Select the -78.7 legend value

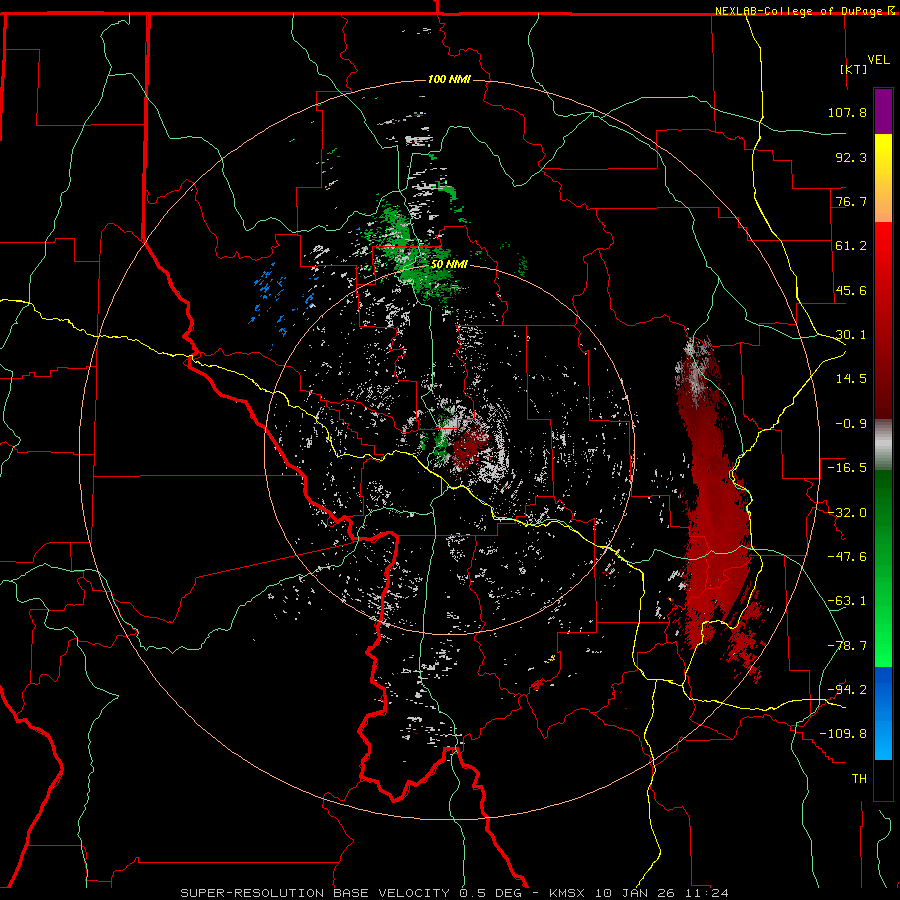(847, 646)
